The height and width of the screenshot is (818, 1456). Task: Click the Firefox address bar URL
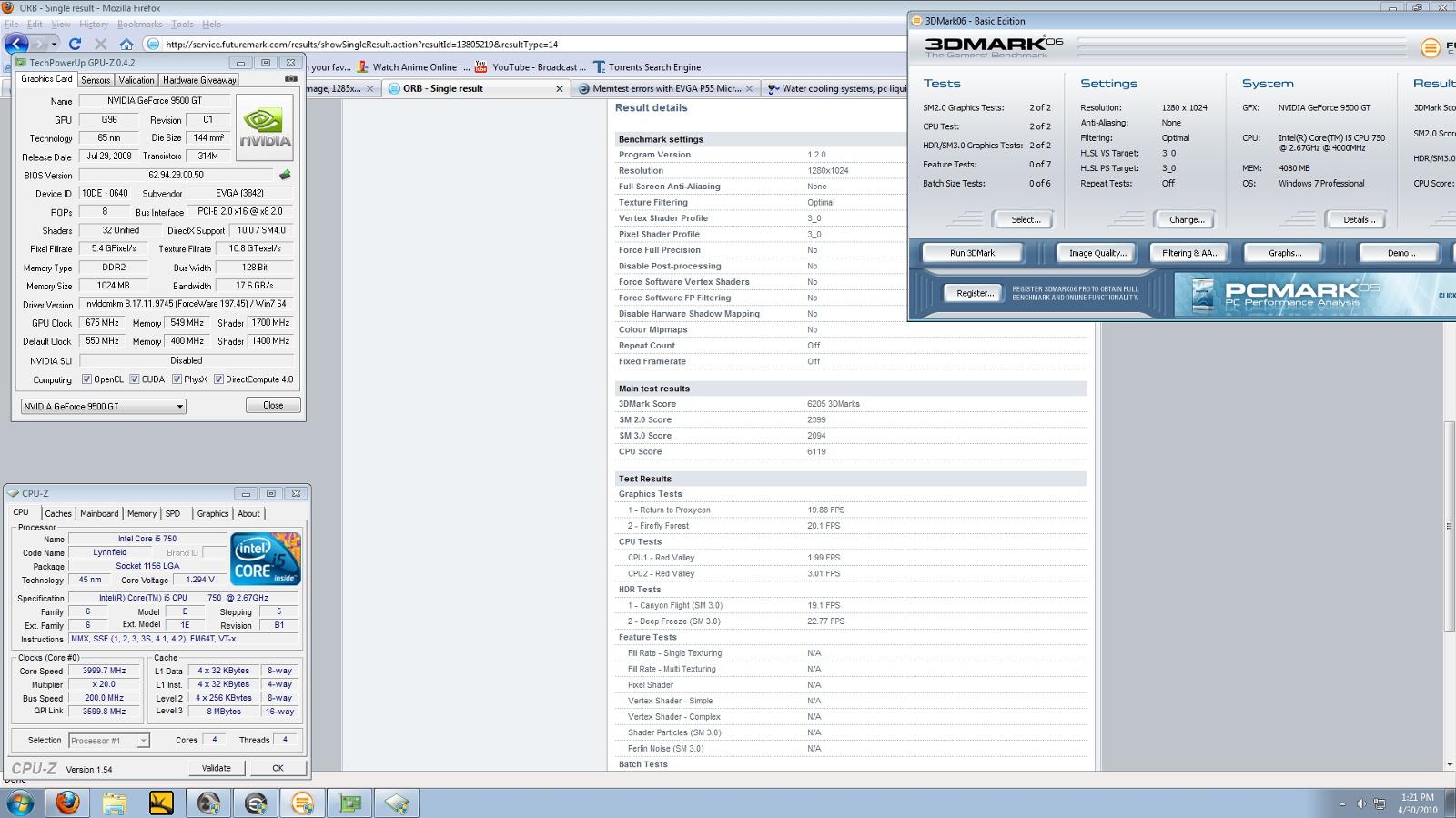coord(361,44)
